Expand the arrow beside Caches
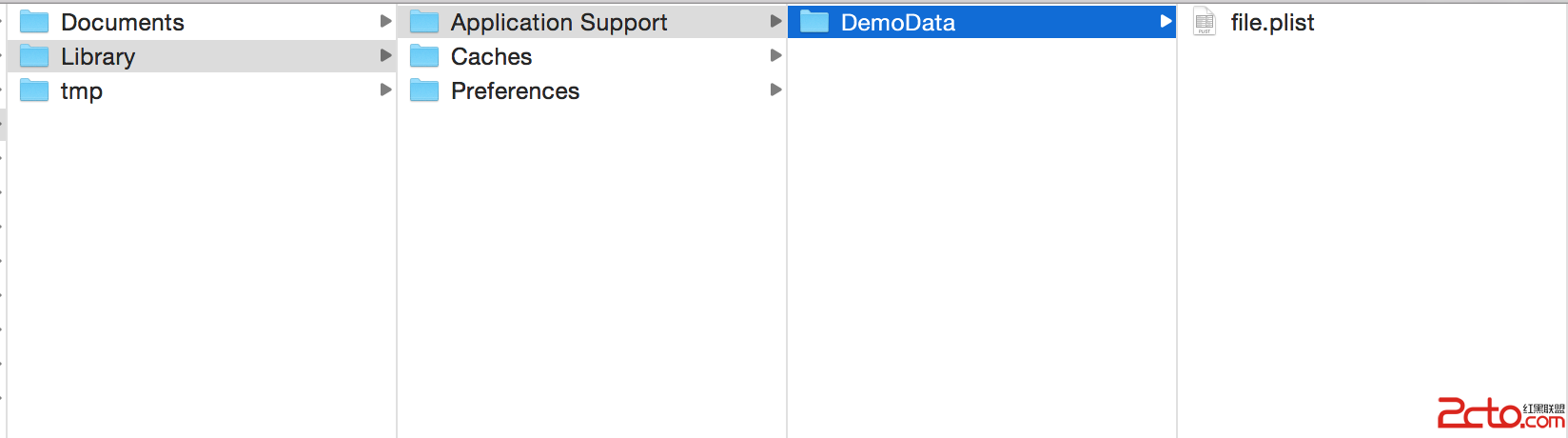The width and height of the screenshot is (1568, 438). pyautogui.click(x=775, y=55)
